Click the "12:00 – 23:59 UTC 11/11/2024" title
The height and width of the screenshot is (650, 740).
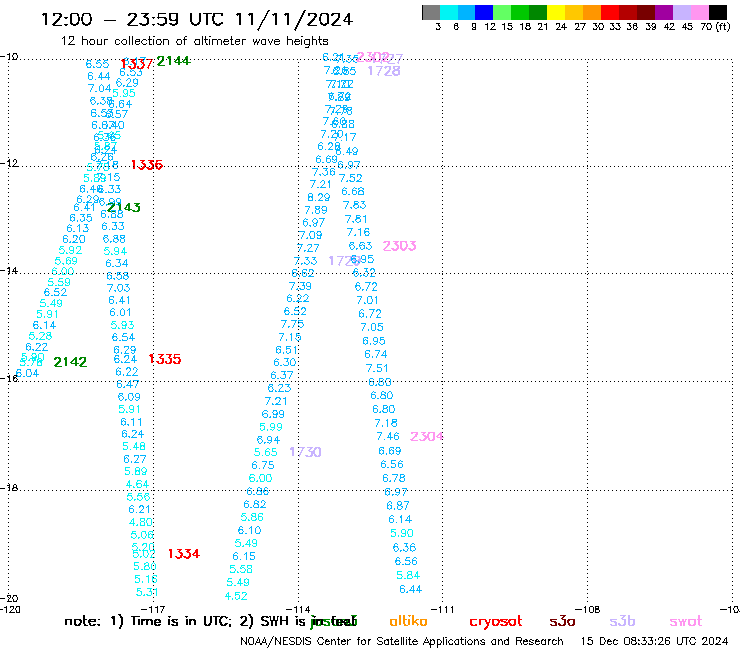[197, 19]
